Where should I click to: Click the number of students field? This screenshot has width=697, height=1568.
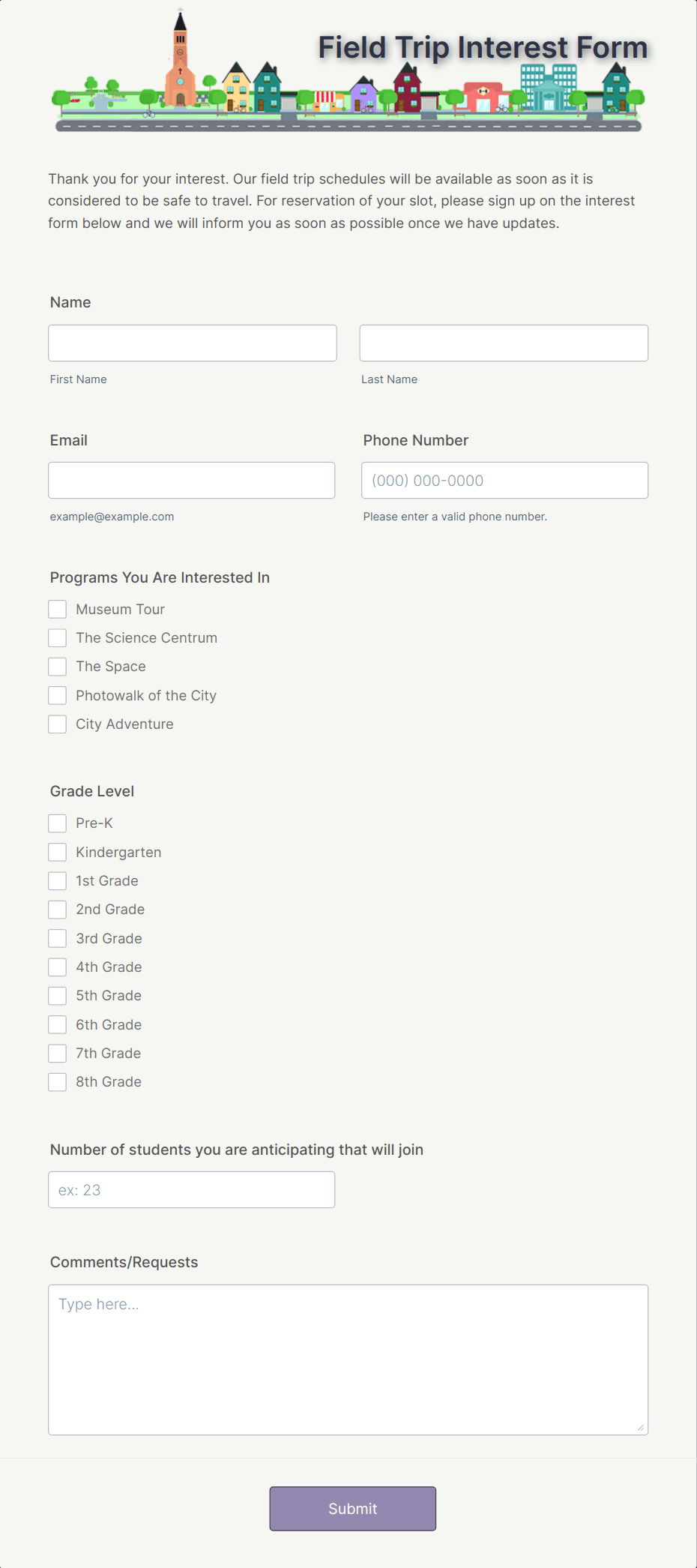coord(191,1189)
